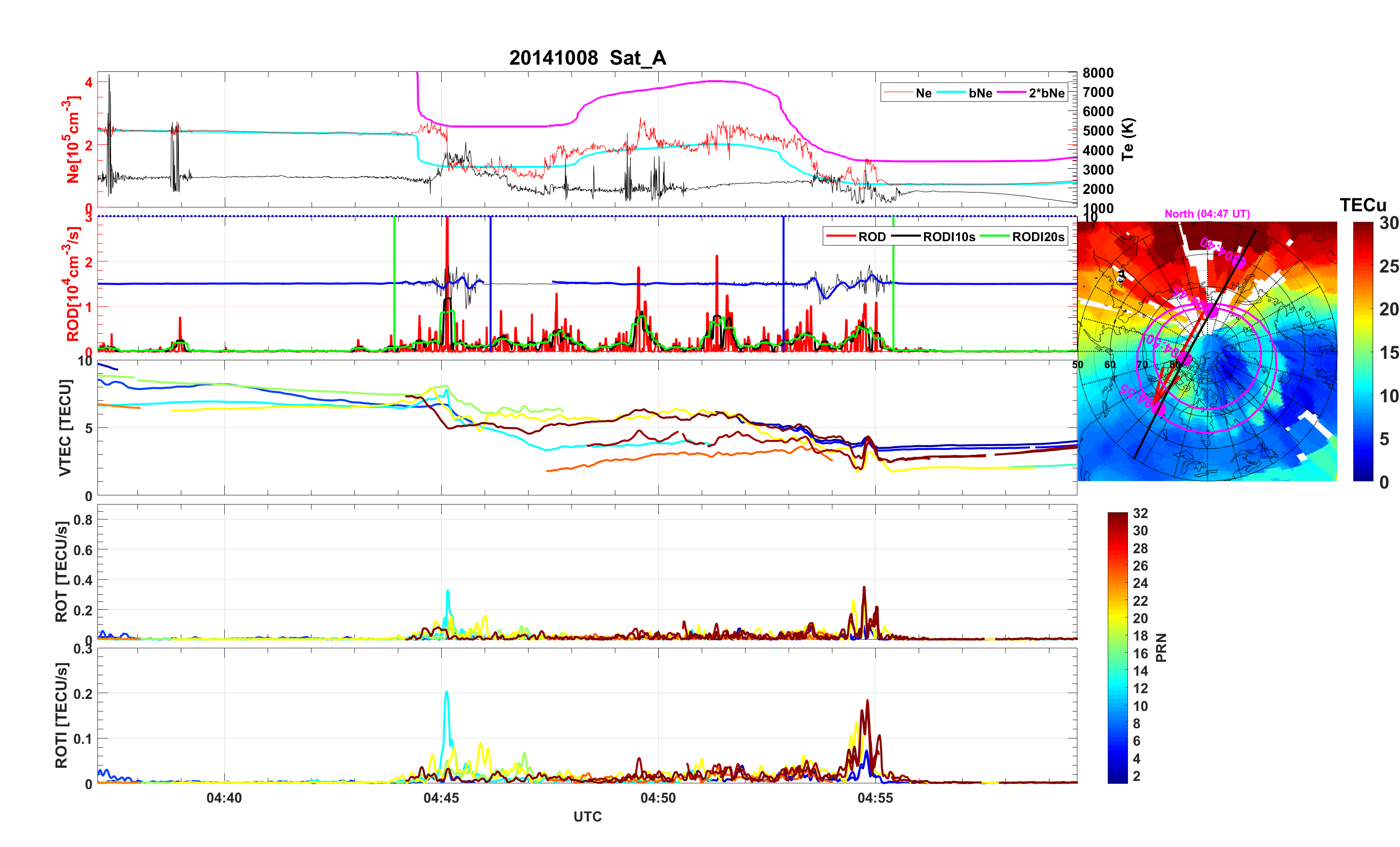Click the 04:50 tick label on time axis
Image resolution: width=1400 pixels, height=847 pixels.
(658, 797)
